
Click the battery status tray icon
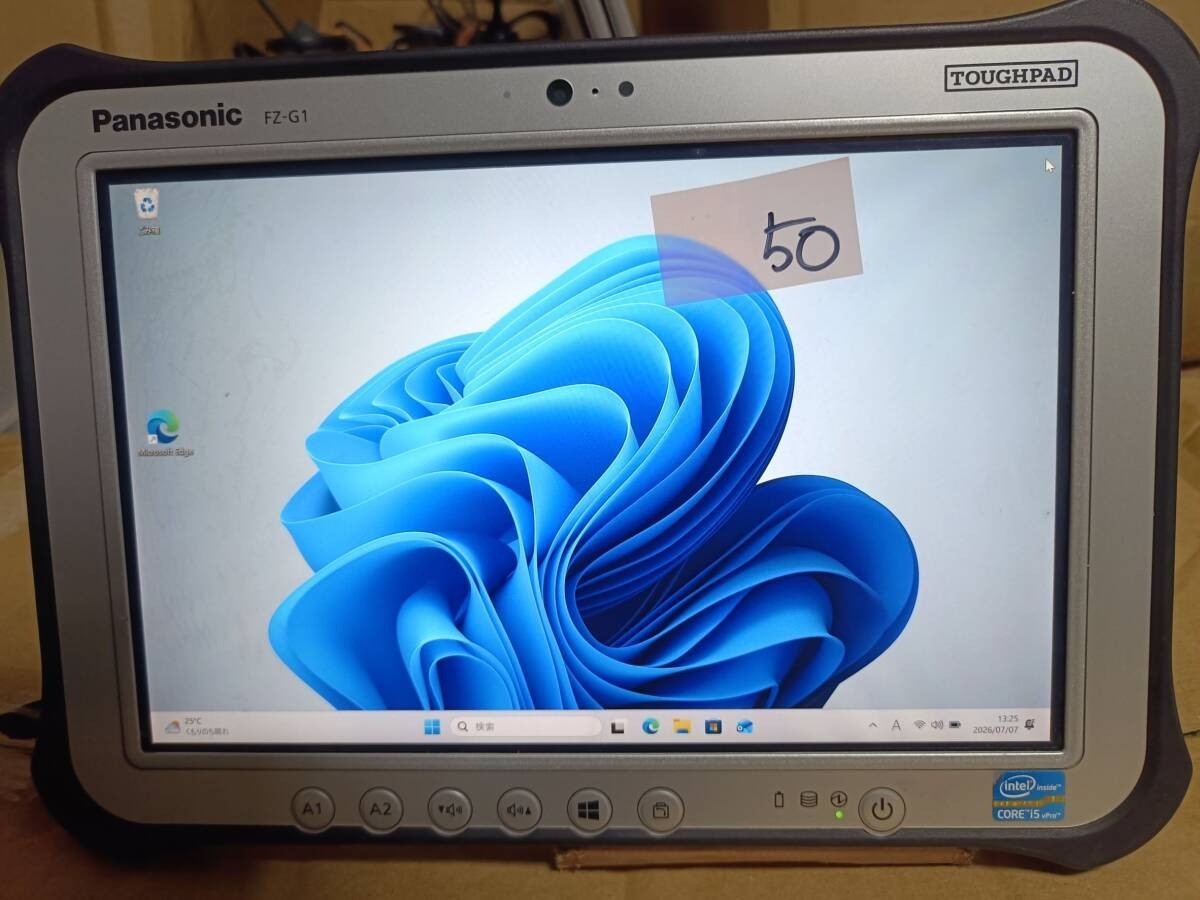tap(955, 724)
